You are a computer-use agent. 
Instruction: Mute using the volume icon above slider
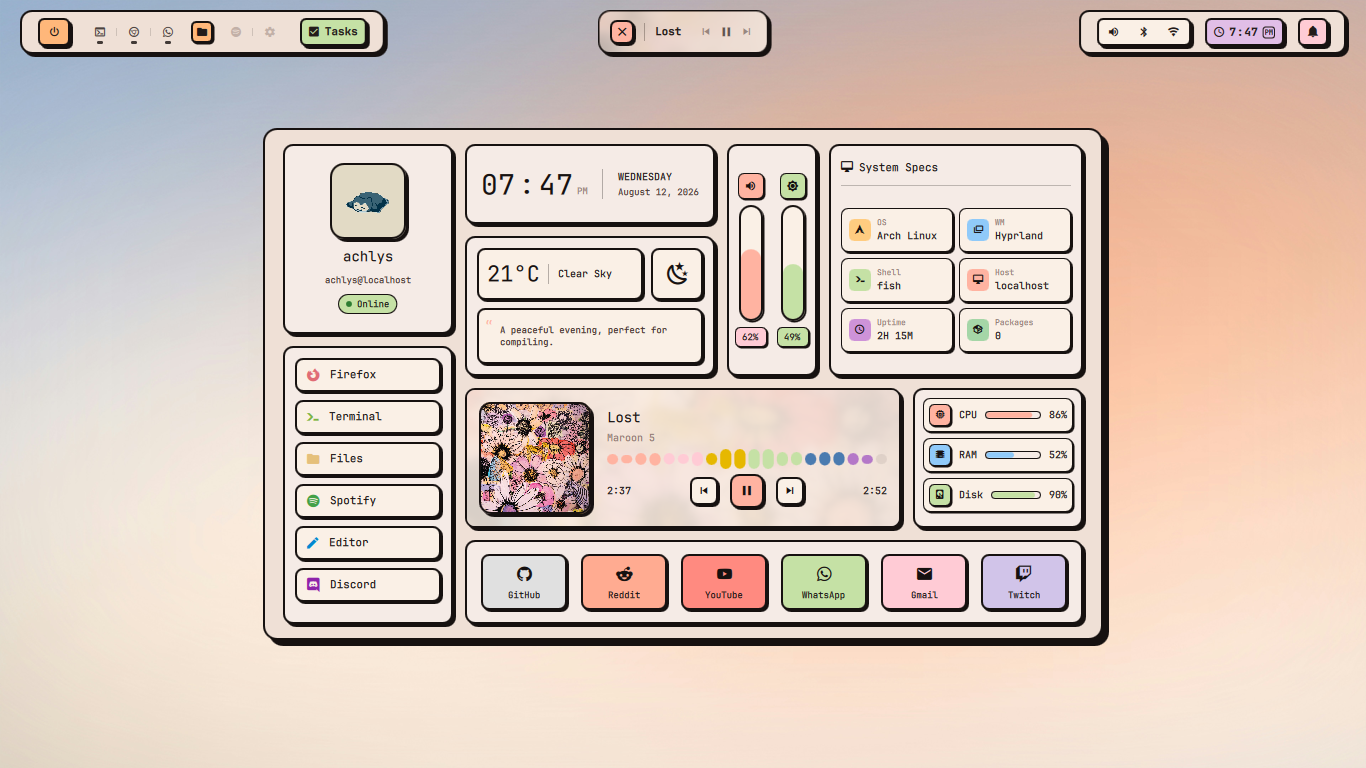[751, 186]
